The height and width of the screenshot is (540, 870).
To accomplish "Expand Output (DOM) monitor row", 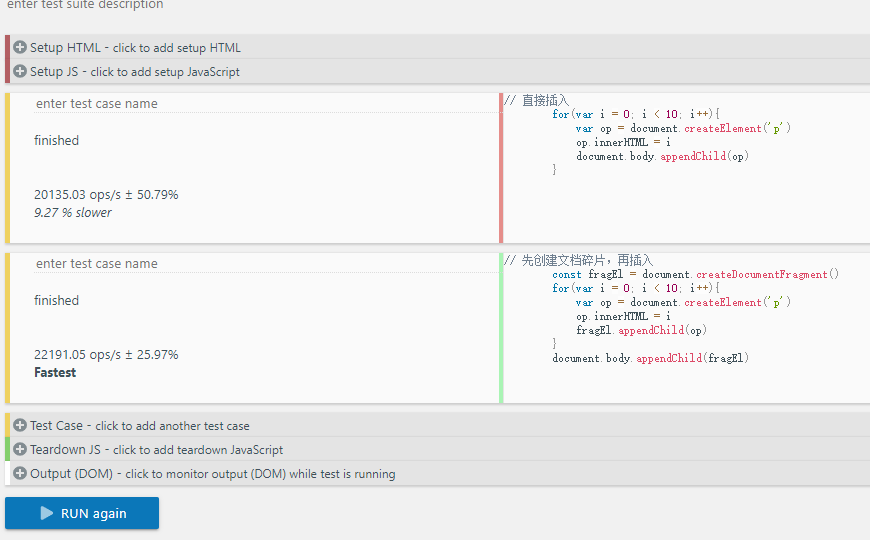I will (x=437, y=473).
